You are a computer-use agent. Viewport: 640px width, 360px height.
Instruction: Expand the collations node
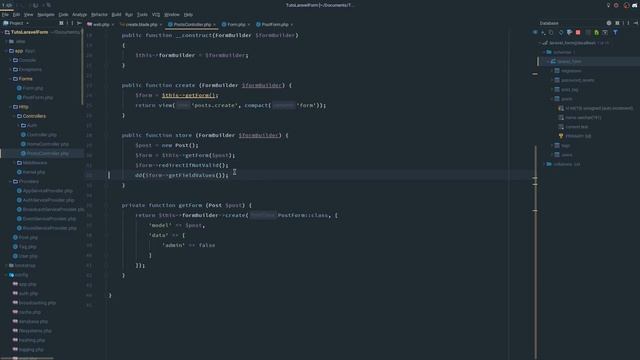coord(544,164)
